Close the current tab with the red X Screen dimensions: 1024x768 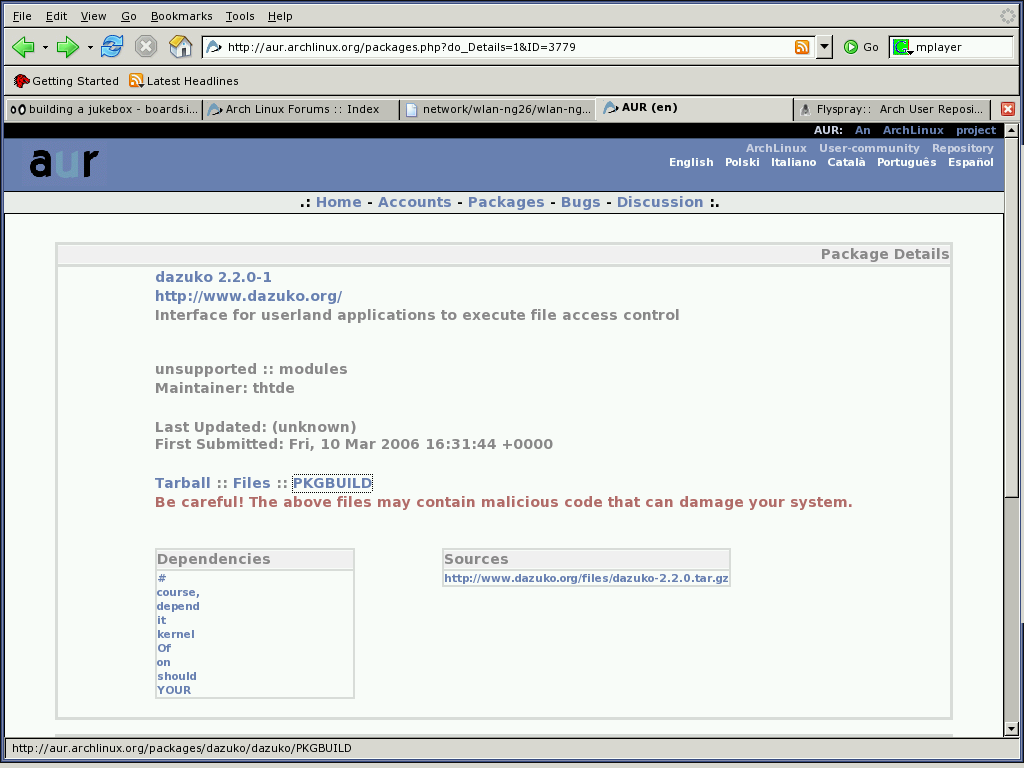[1008, 109]
